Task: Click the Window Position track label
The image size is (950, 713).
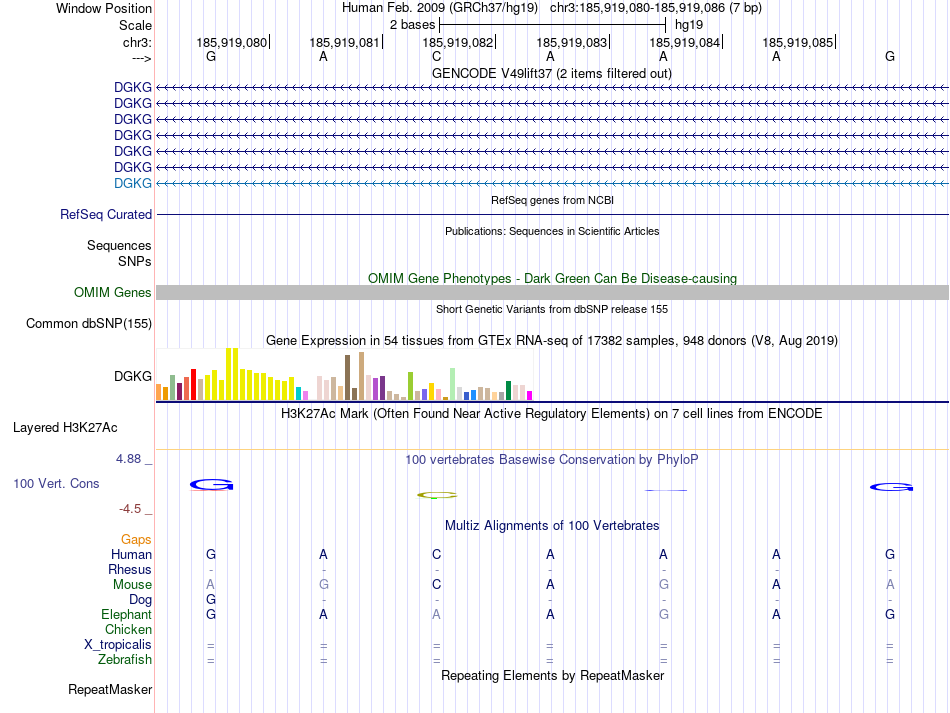Action: coord(104,8)
